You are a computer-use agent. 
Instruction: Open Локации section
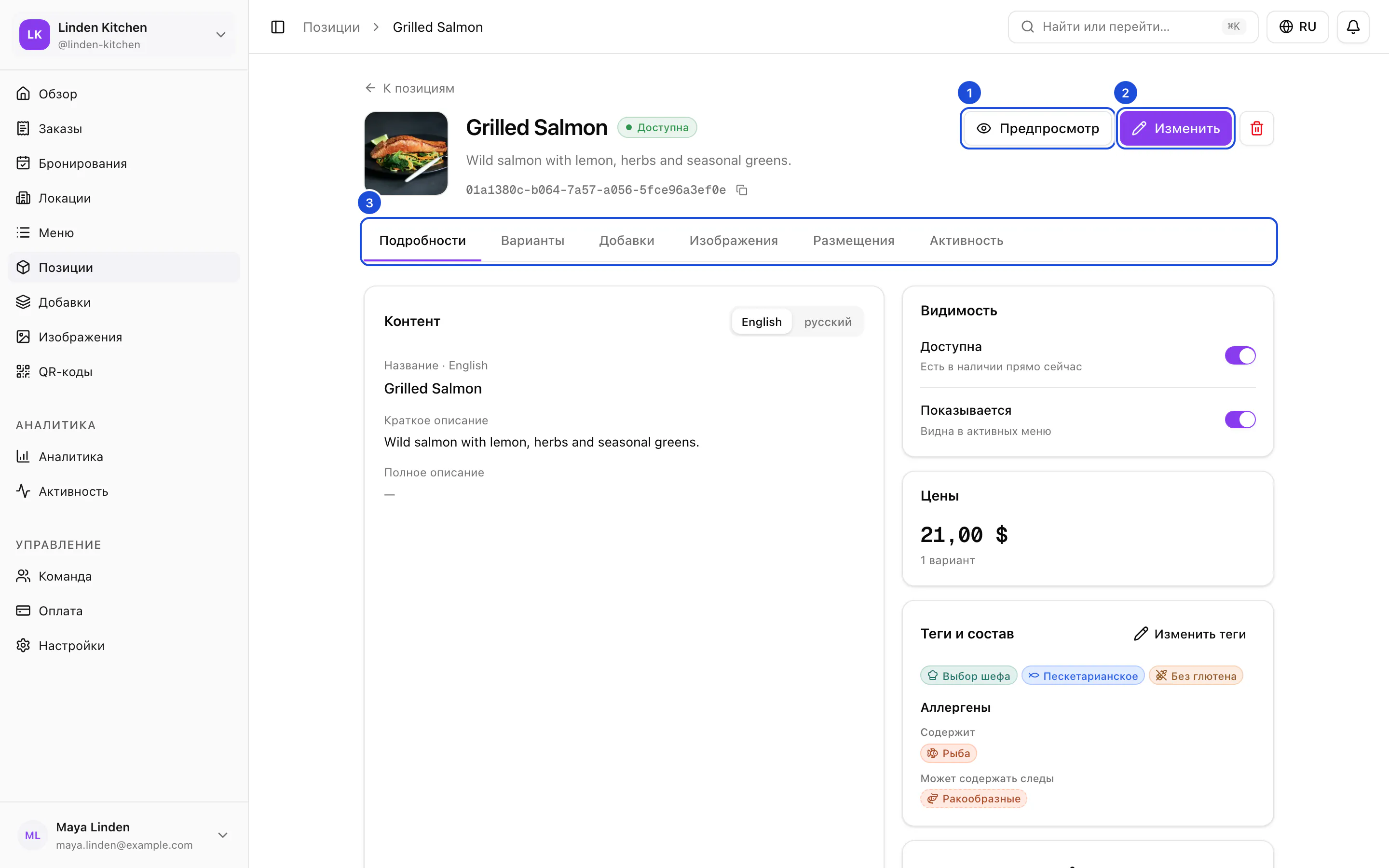[x=124, y=198]
